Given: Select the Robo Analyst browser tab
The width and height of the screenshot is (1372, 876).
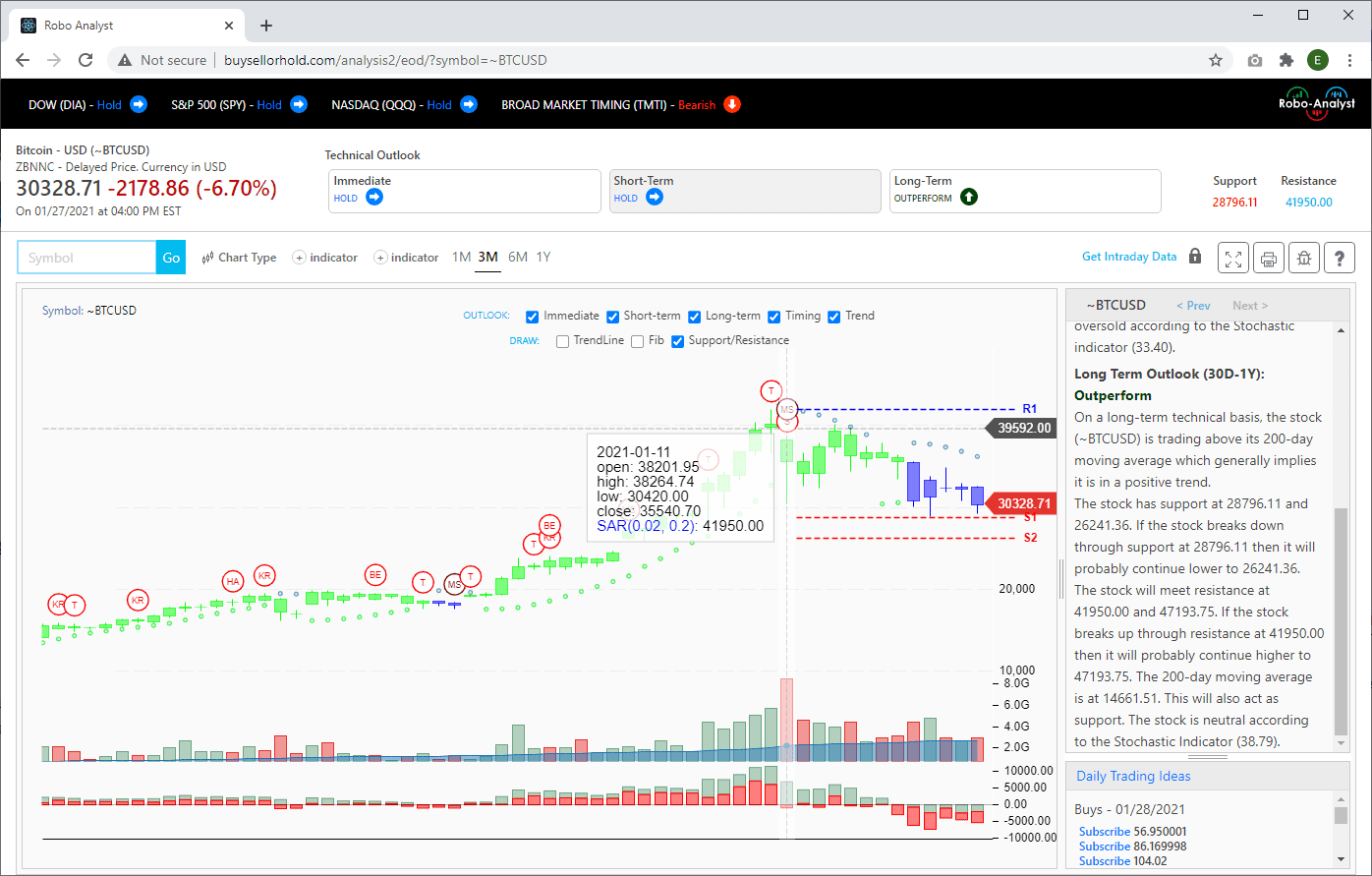Looking at the screenshot, I should 127,26.
